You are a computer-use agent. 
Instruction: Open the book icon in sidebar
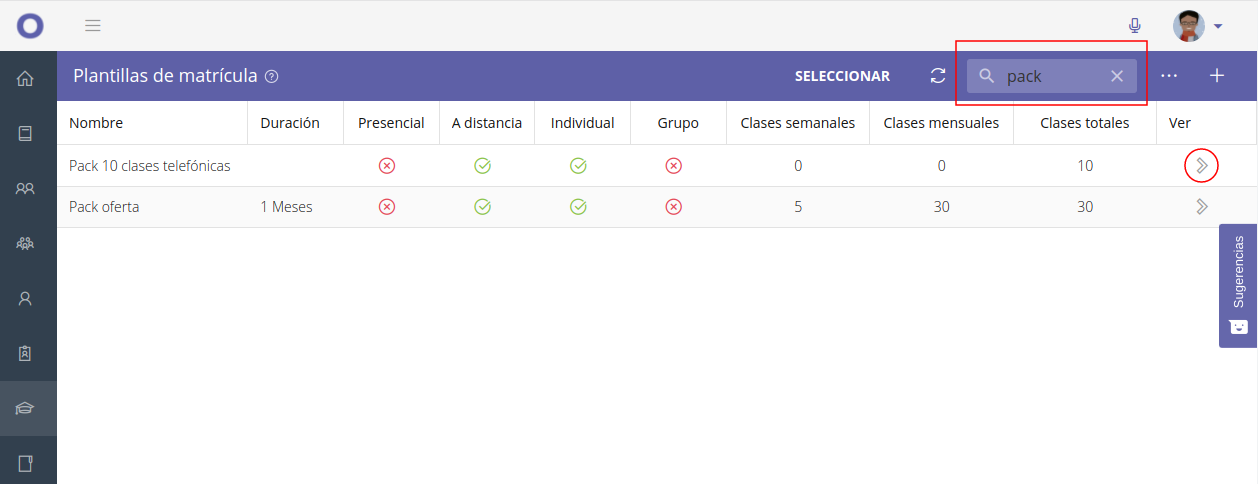[x=26, y=133]
